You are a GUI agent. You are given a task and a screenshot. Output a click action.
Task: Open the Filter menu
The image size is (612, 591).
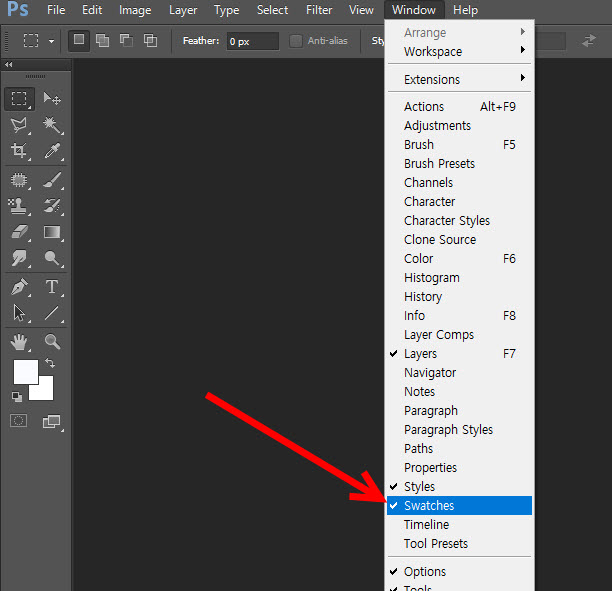319,10
